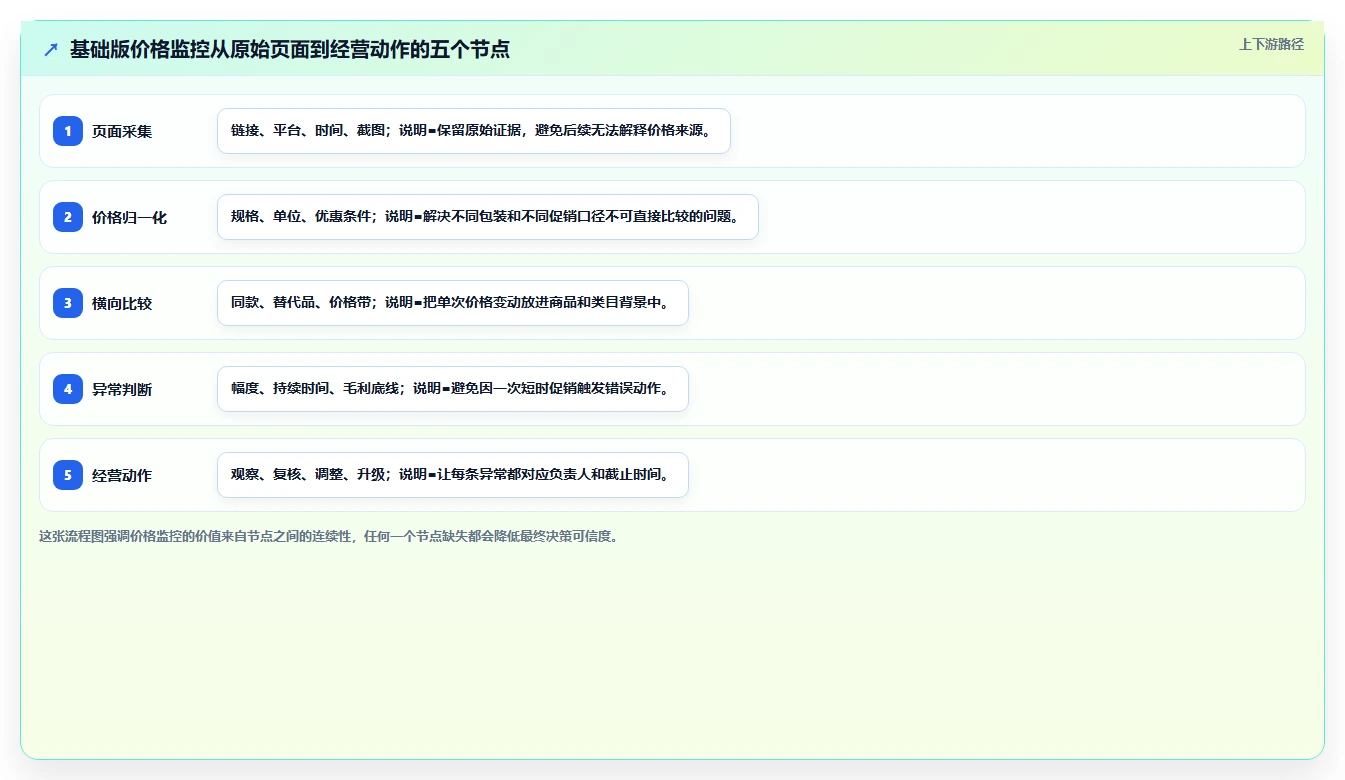Select the 页面采集 step label
This screenshot has width=1345, height=780.
[122, 131]
